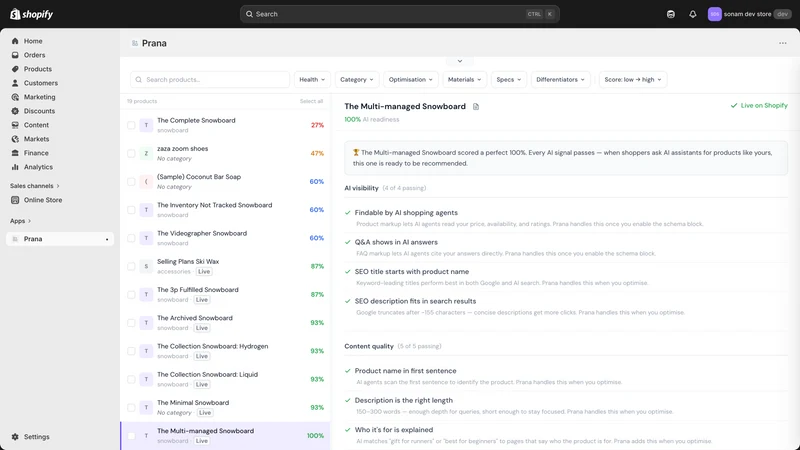
Task: Check the box for Coconut Bar Soap
Action: 131,182
